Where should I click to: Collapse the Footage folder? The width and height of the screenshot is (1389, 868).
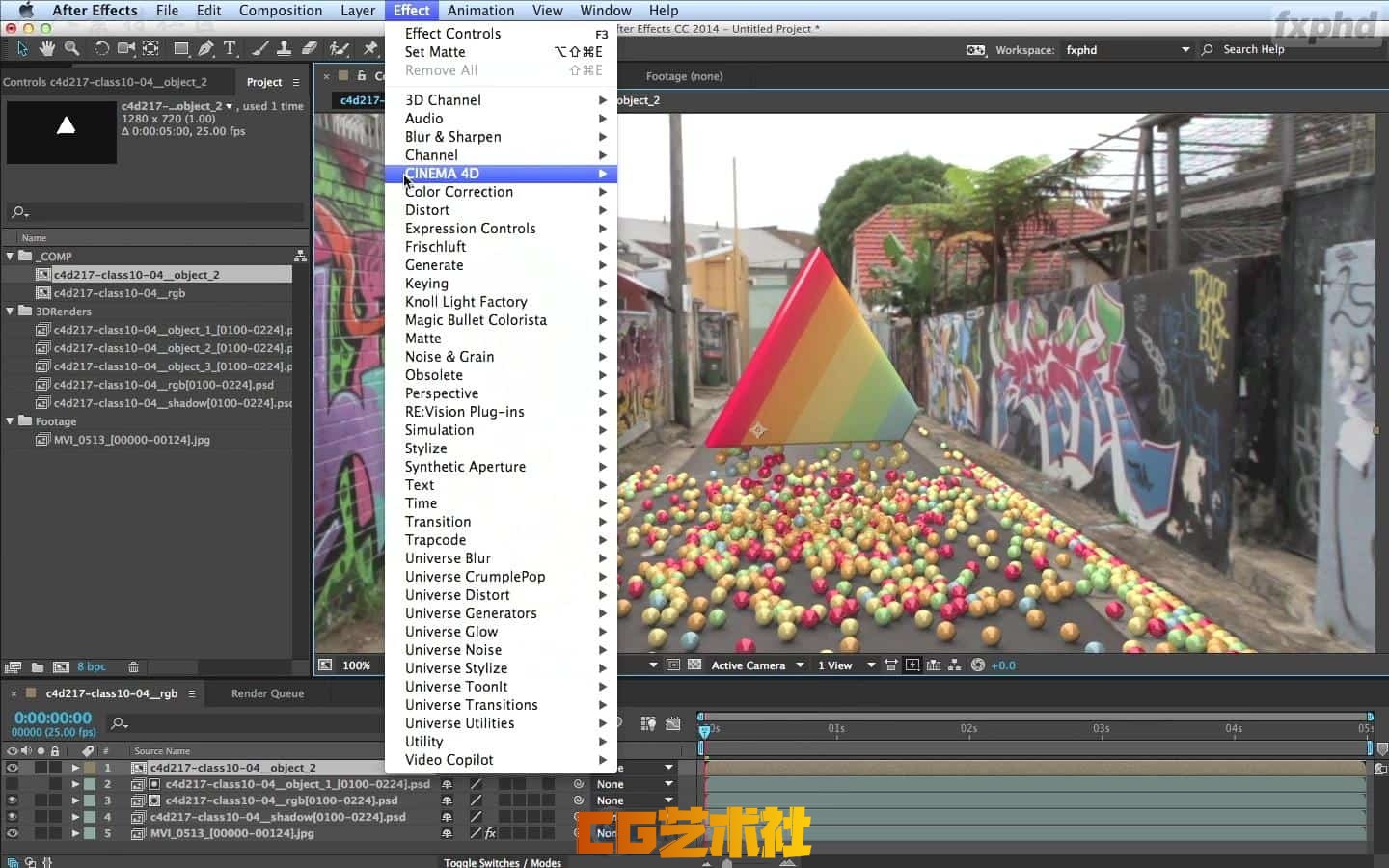(x=11, y=421)
